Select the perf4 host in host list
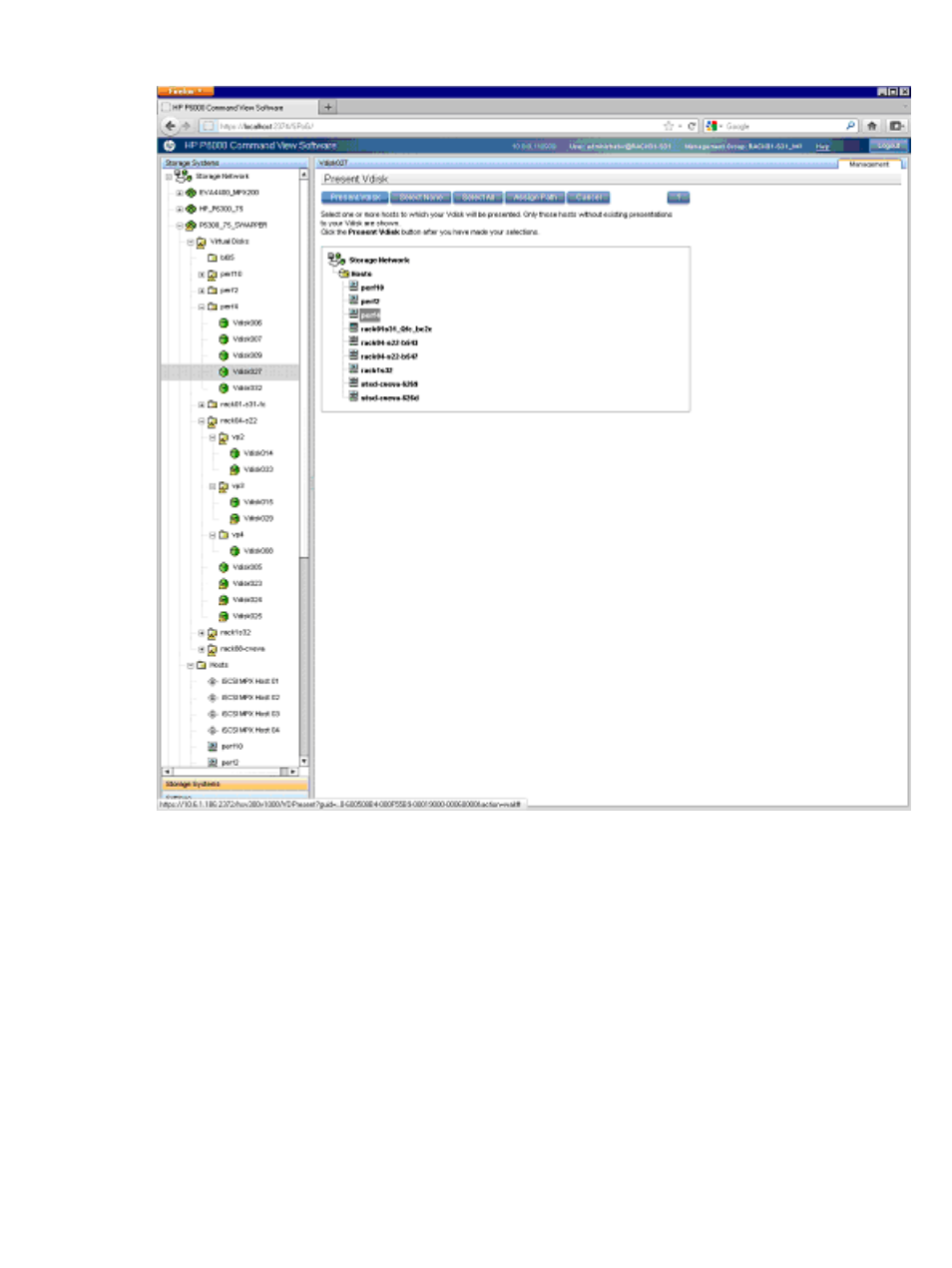This screenshot has height=1268, width=952. [x=370, y=315]
